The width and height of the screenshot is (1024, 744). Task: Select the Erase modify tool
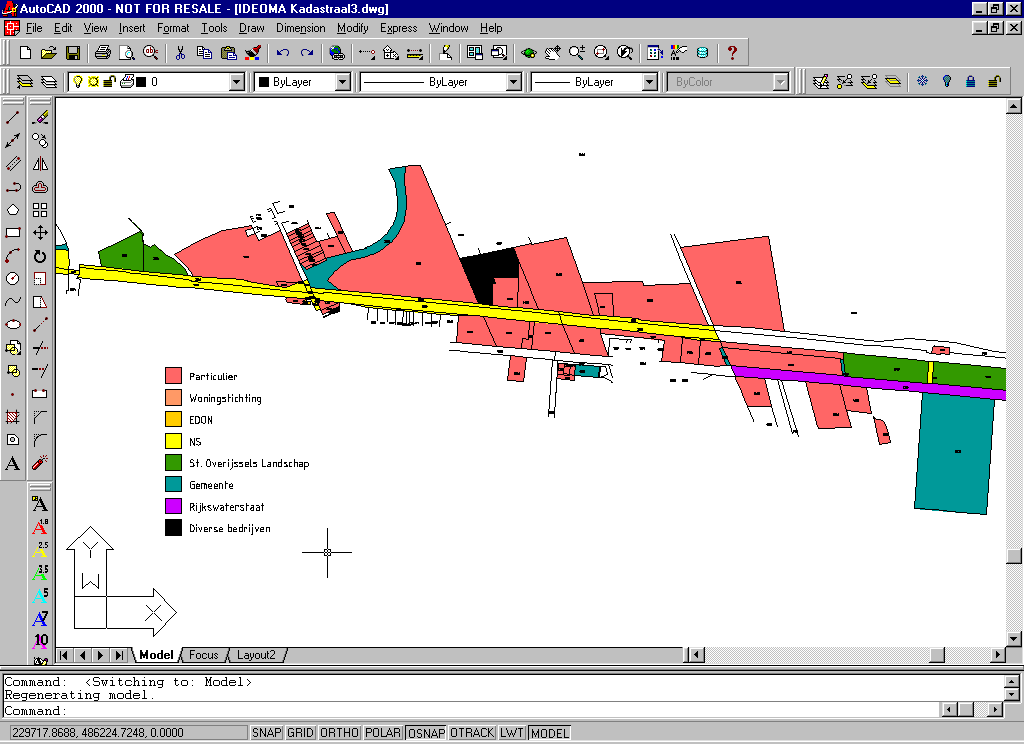pos(40,118)
